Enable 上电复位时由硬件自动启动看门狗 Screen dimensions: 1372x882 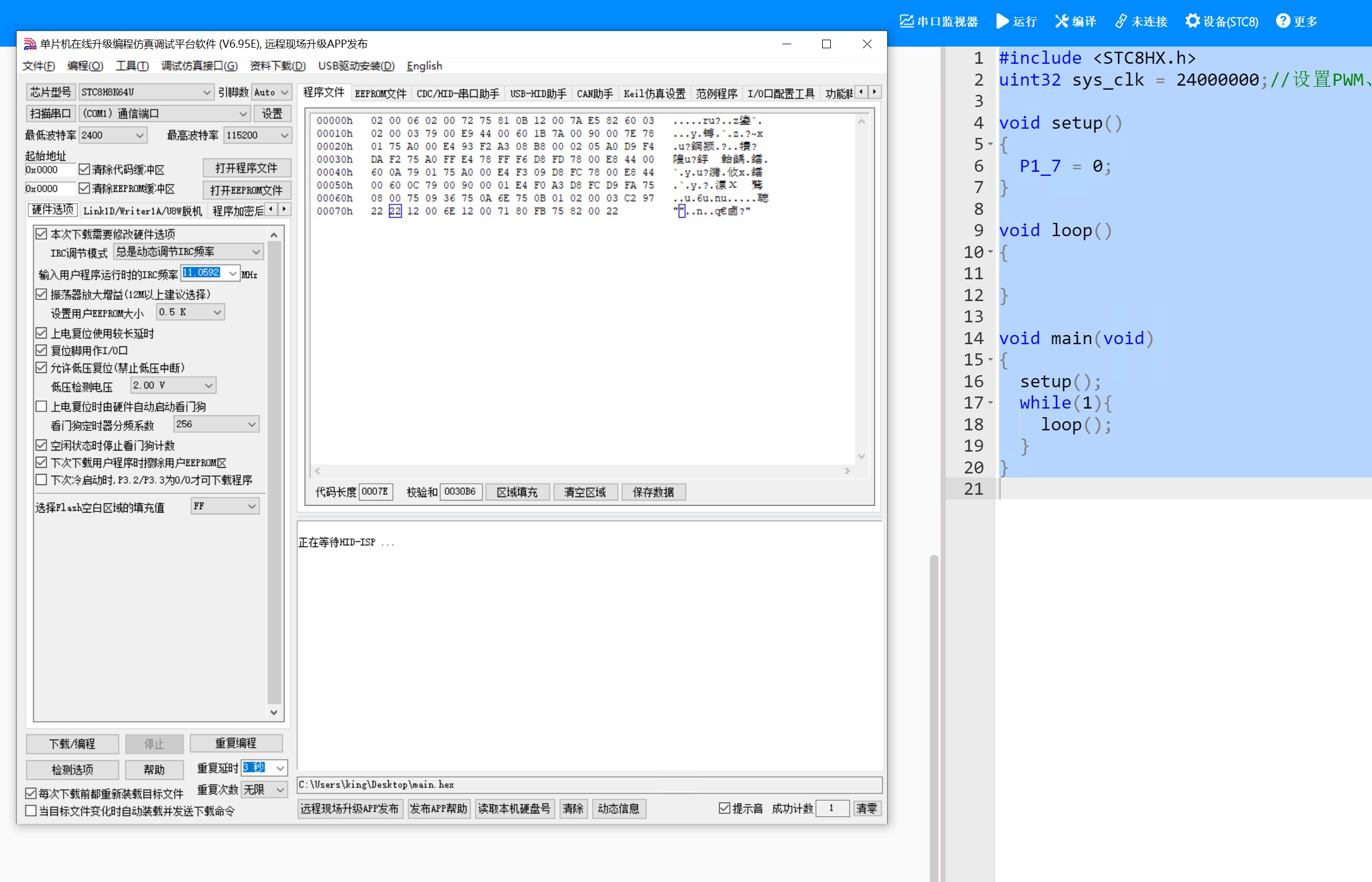click(x=41, y=407)
